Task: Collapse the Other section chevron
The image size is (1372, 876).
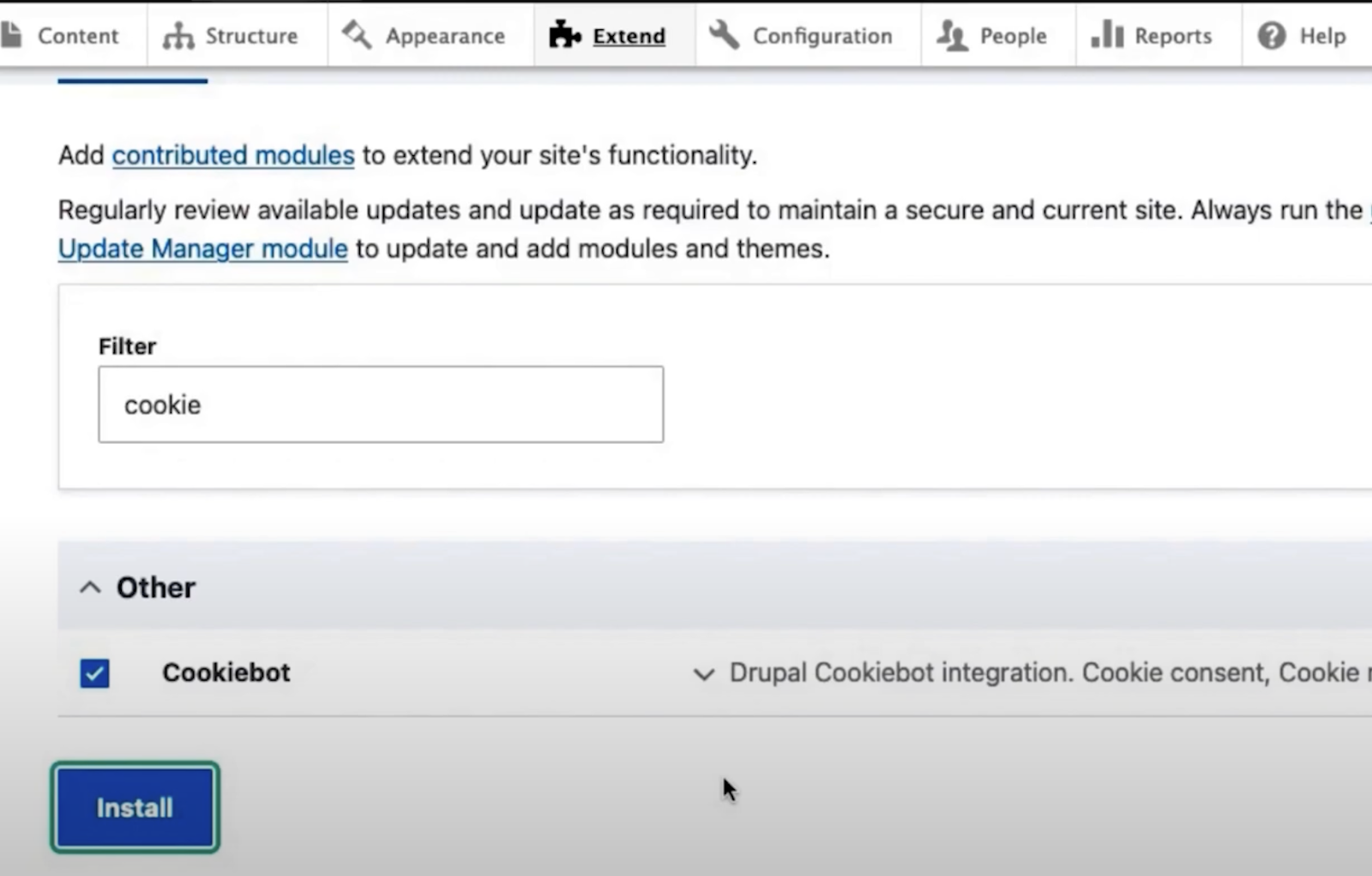Action: (90, 588)
